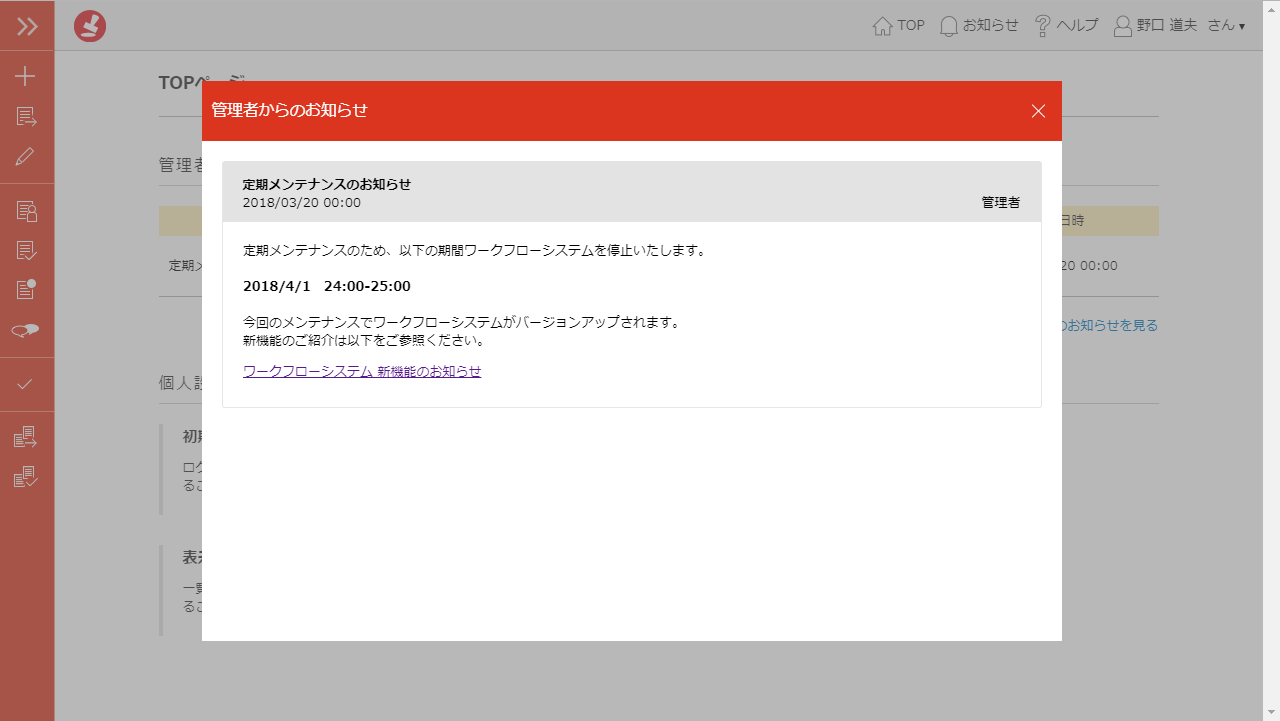Click the bold text 2018/4/1 24:00-25:00
This screenshot has width=1280, height=721.
point(327,286)
